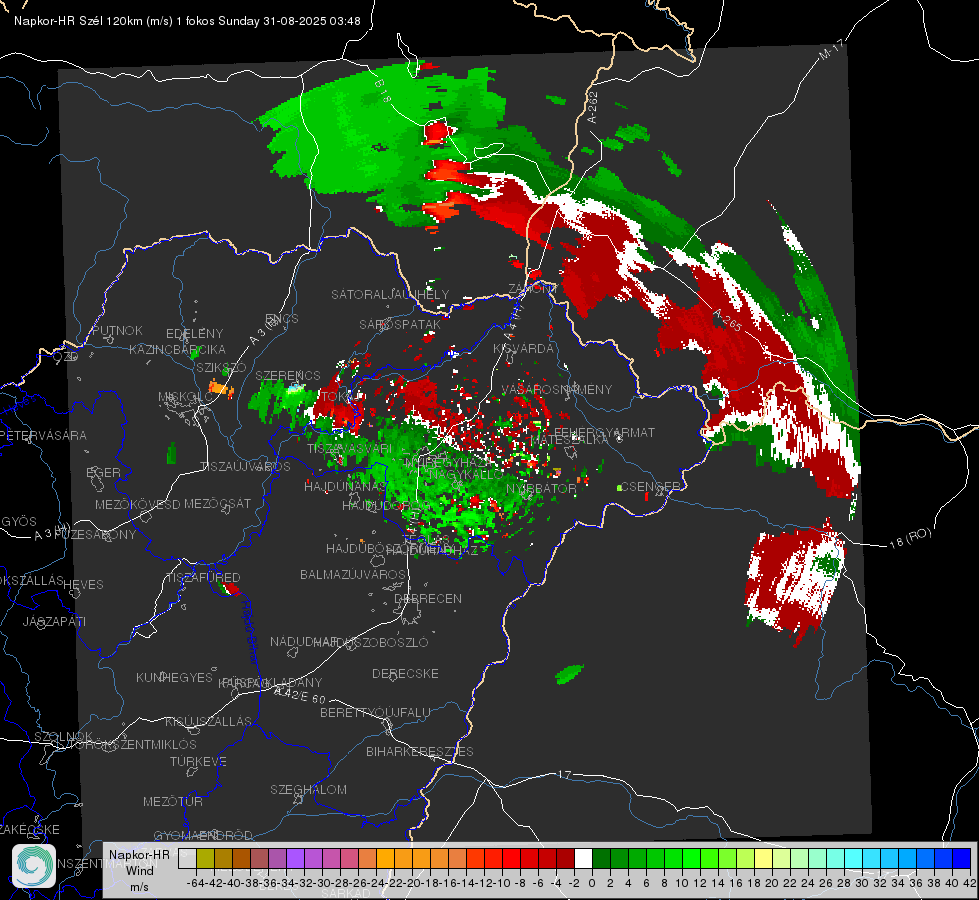
Task: Click the swirl logo icon beside the legend
Action: 34,866
